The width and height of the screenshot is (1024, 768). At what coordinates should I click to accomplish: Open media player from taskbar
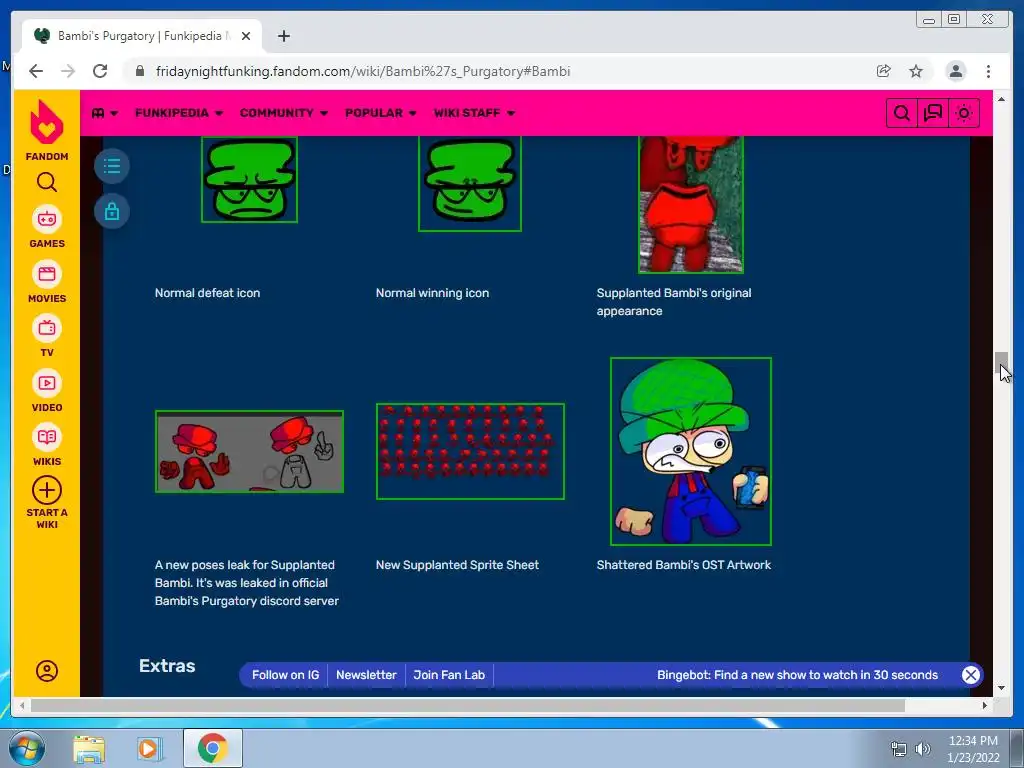tap(150, 748)
